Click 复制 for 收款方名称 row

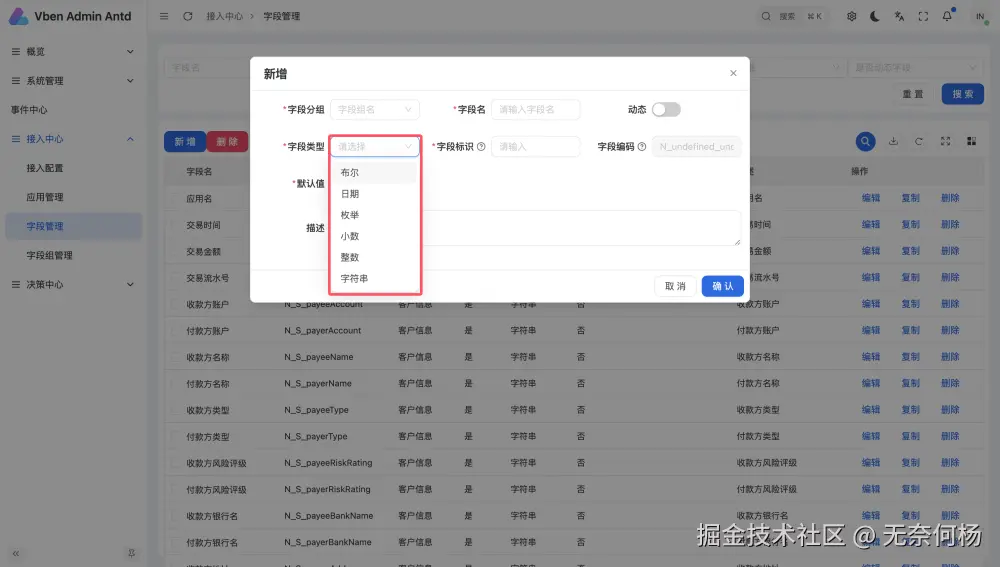pos(910,357)
